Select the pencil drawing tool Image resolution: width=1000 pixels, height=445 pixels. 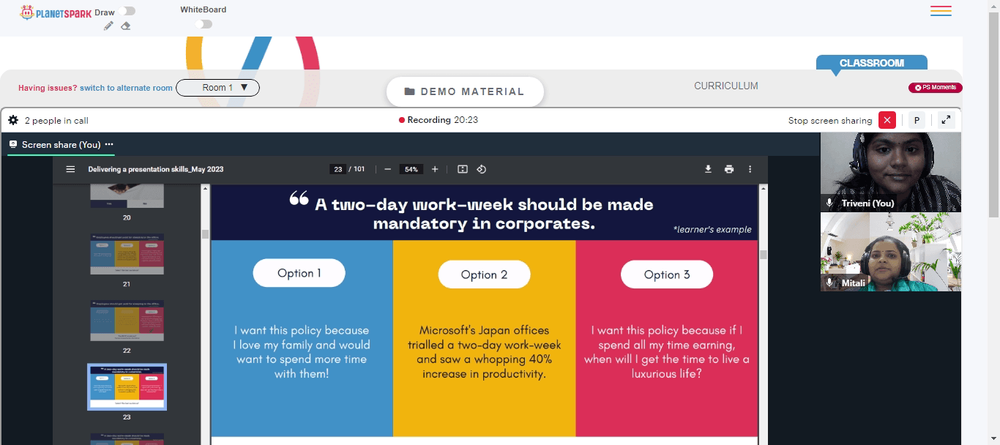click(108, 26)
